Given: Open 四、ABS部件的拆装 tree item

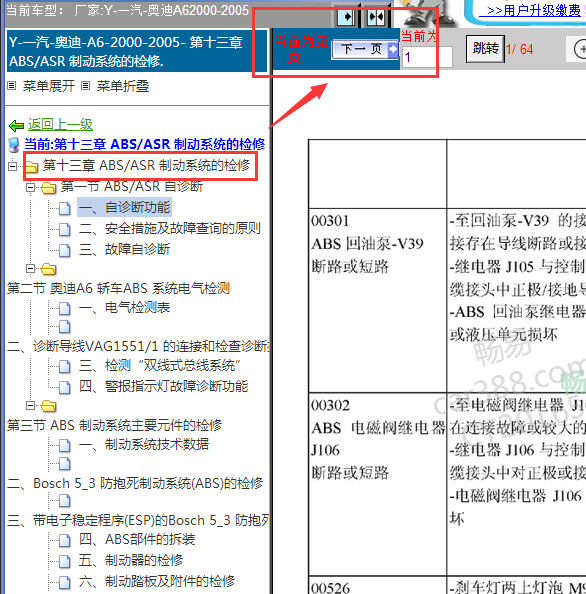Looking at the screenshot, I should pyautogui.click(x=137, y=539).
